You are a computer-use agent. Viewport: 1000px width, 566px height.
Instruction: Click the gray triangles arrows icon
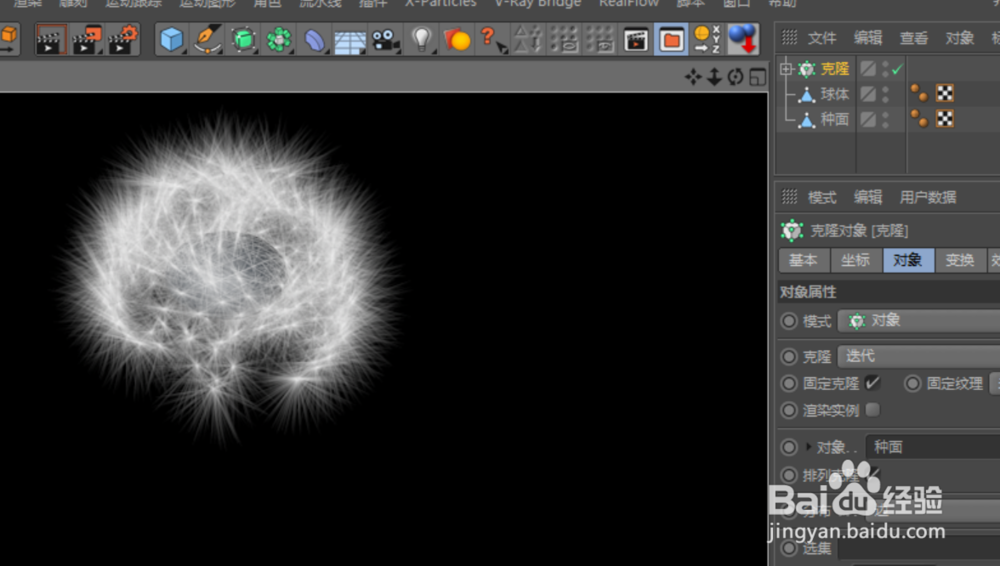click(x=528, y=40)
